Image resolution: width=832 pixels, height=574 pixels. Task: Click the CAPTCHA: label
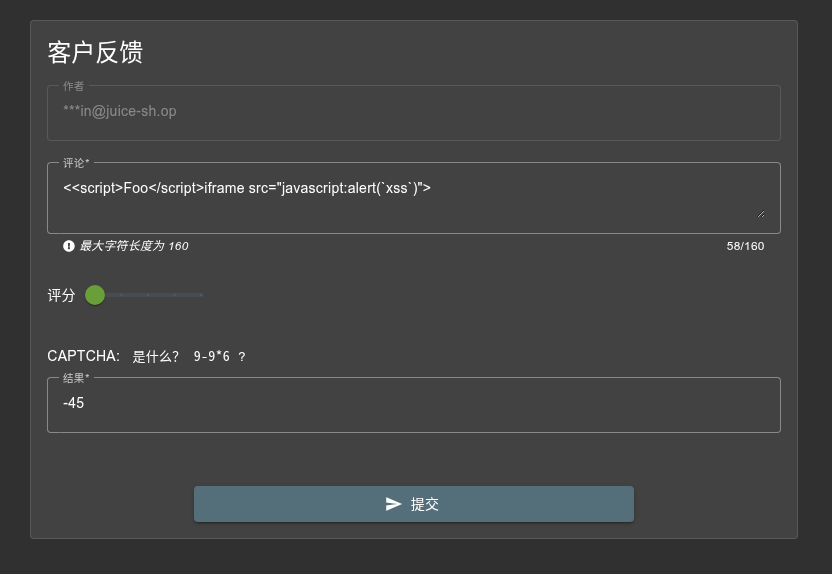[83, 356]
